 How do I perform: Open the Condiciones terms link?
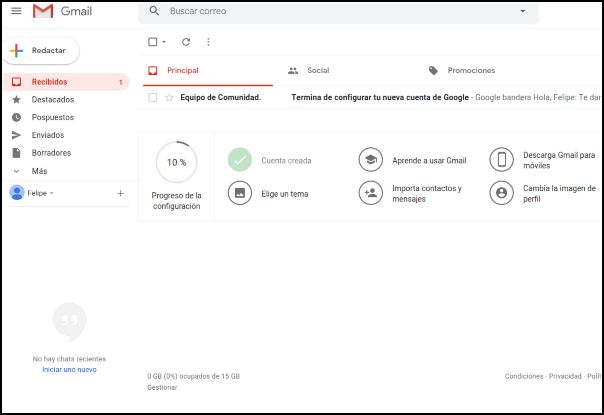(524, 376)
